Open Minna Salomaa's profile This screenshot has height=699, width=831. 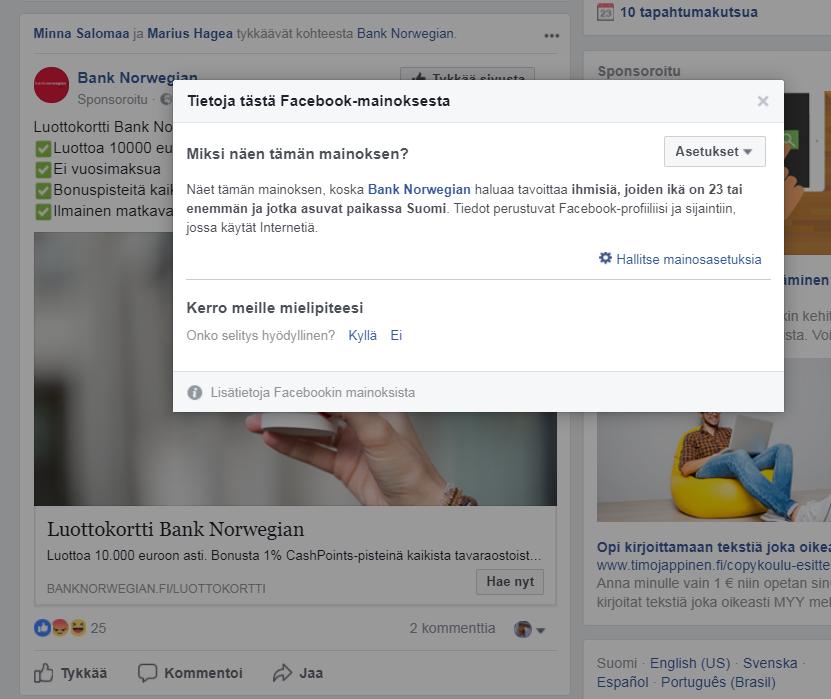coord(81,33)
